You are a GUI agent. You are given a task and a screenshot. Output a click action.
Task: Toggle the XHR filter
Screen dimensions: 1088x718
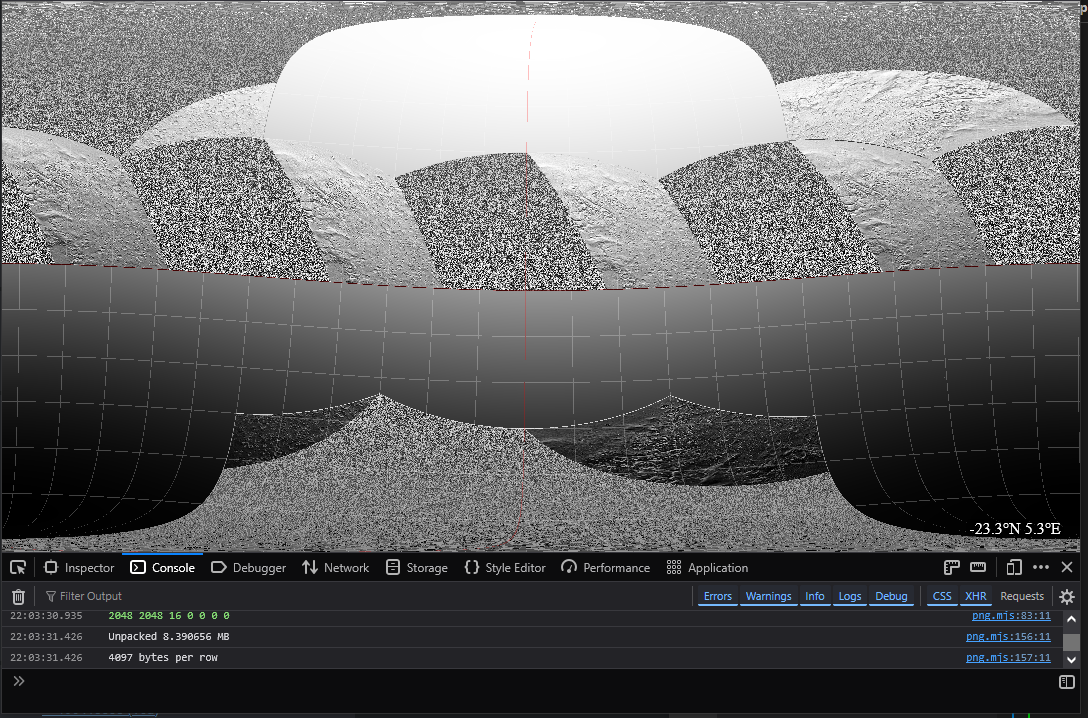coord(976,596)
